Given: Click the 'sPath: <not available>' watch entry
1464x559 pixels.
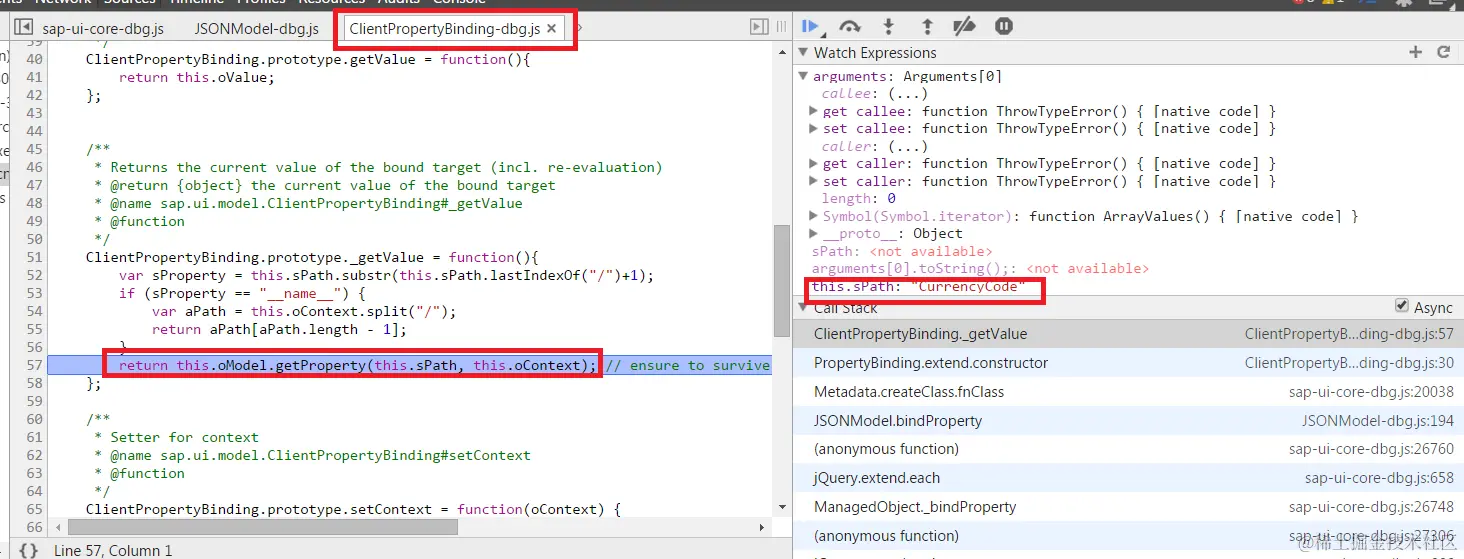Looking at the screenshot, I should (x=902, y=251).
